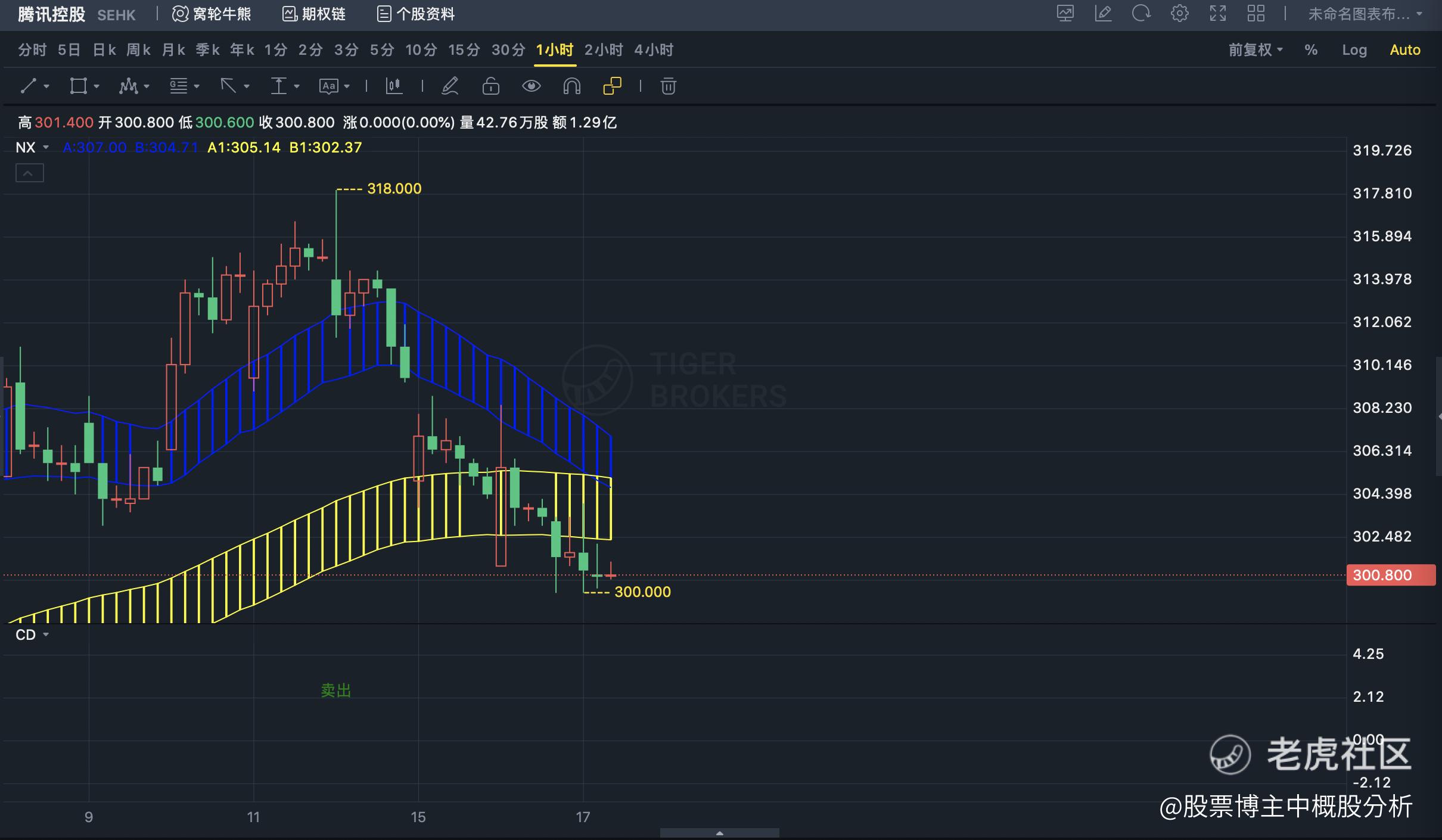Switch to the 日k timeframe tab
Screen dimensions: 1442x840
104,50
